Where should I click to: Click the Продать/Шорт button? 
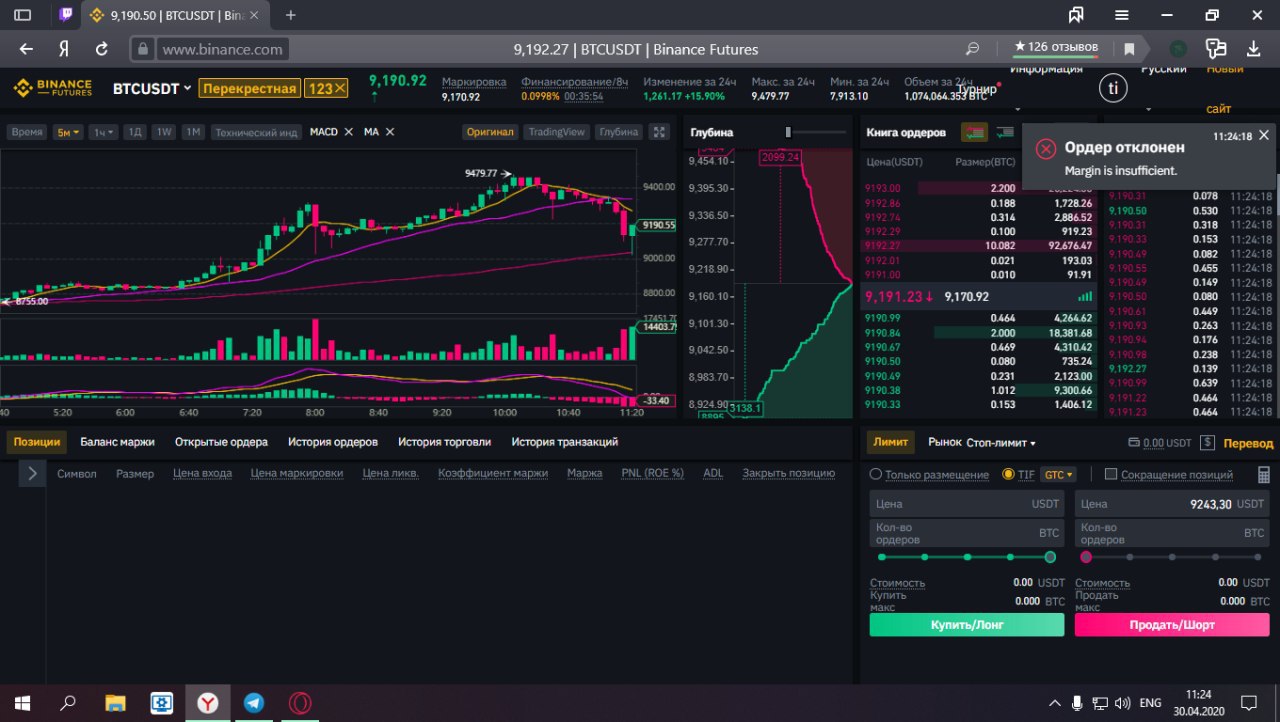pos(1172,624)
